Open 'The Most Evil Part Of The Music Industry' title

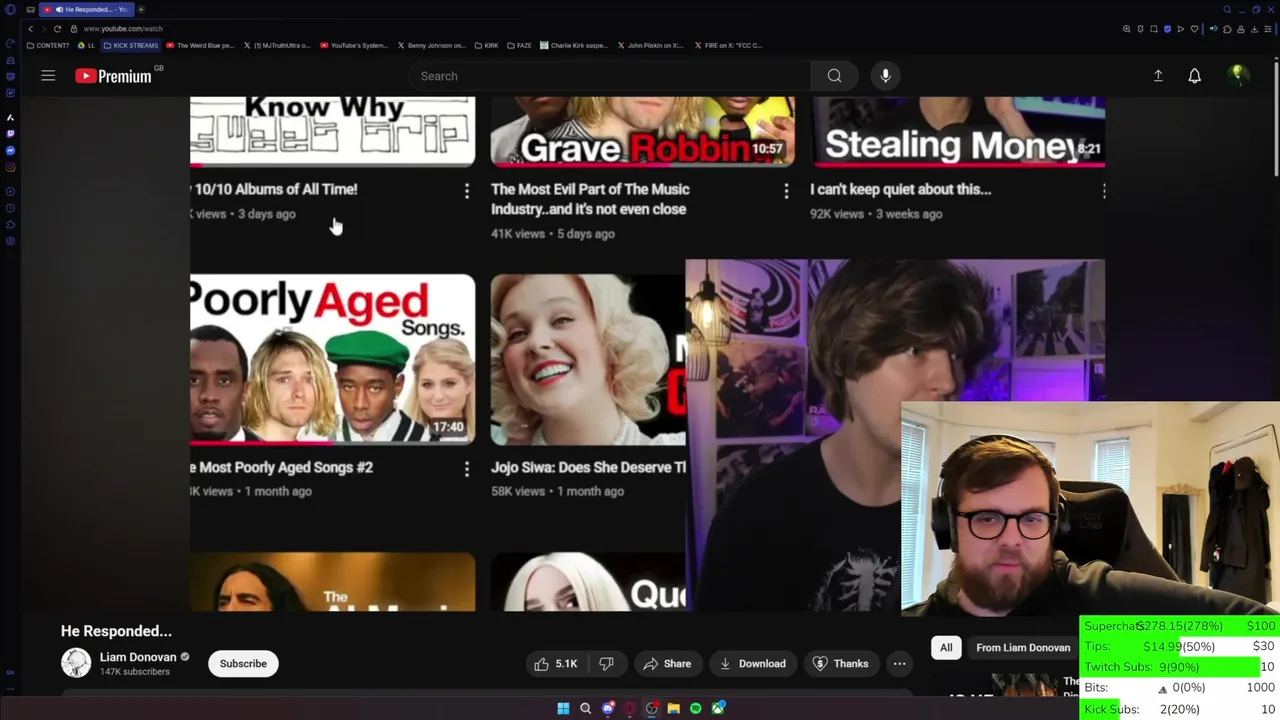pyautogui.click(x=590, y=199)
